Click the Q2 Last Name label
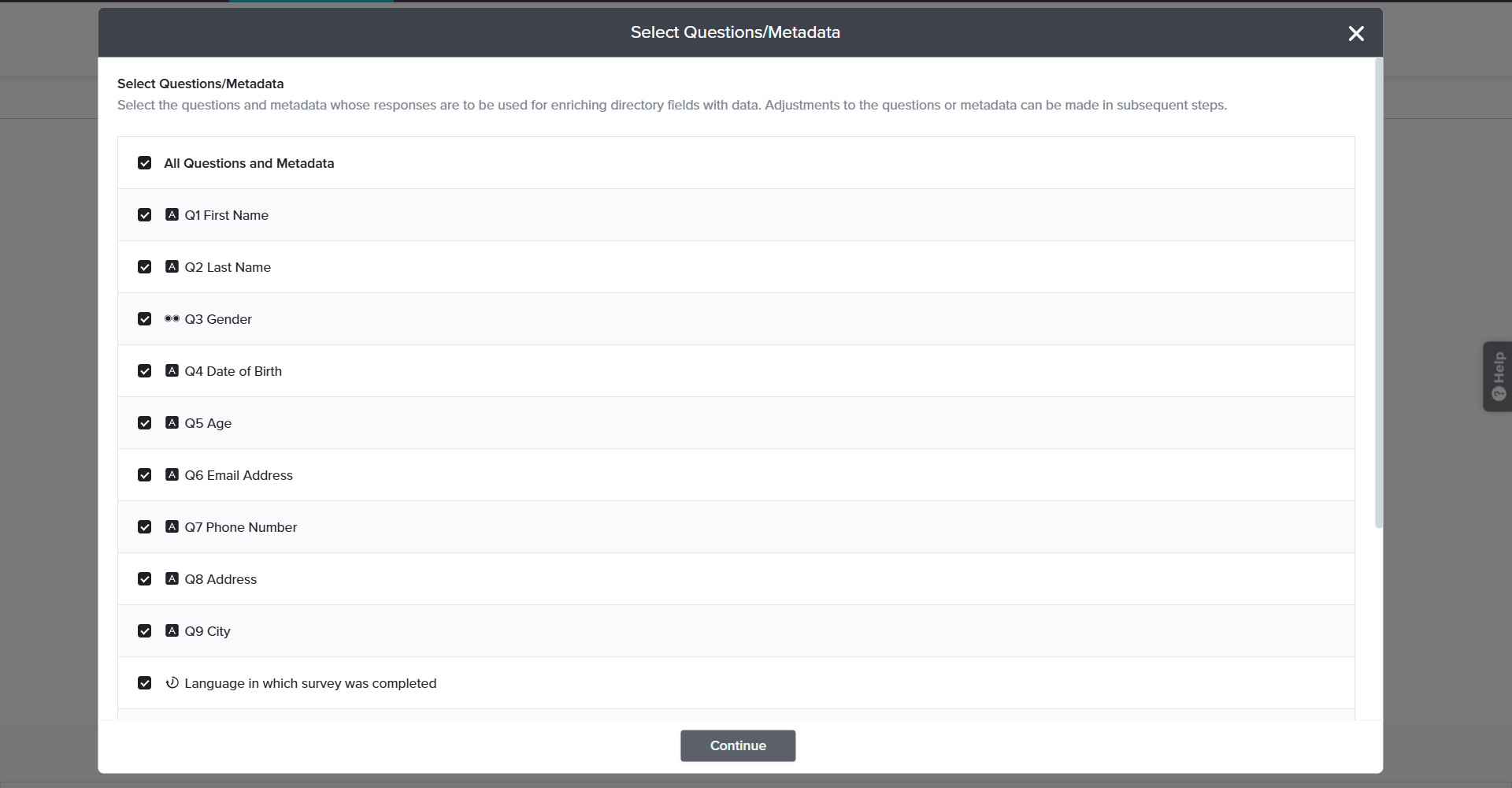 point(228,267)
